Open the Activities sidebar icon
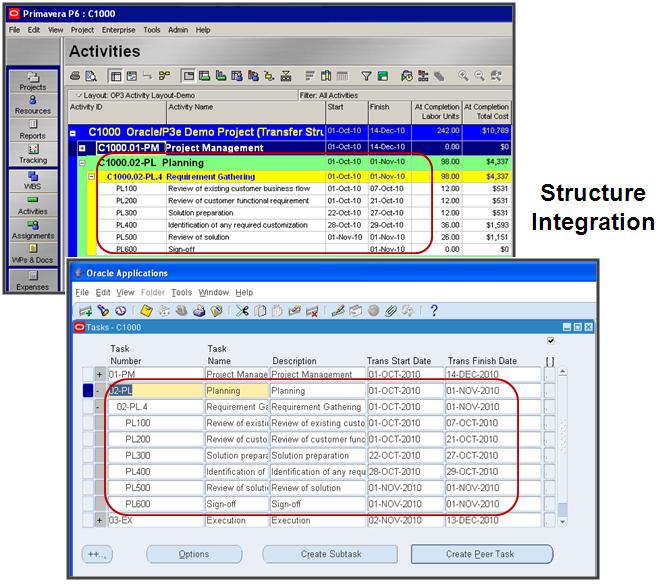This screenshot has width=670, height=586. (33, 206)
